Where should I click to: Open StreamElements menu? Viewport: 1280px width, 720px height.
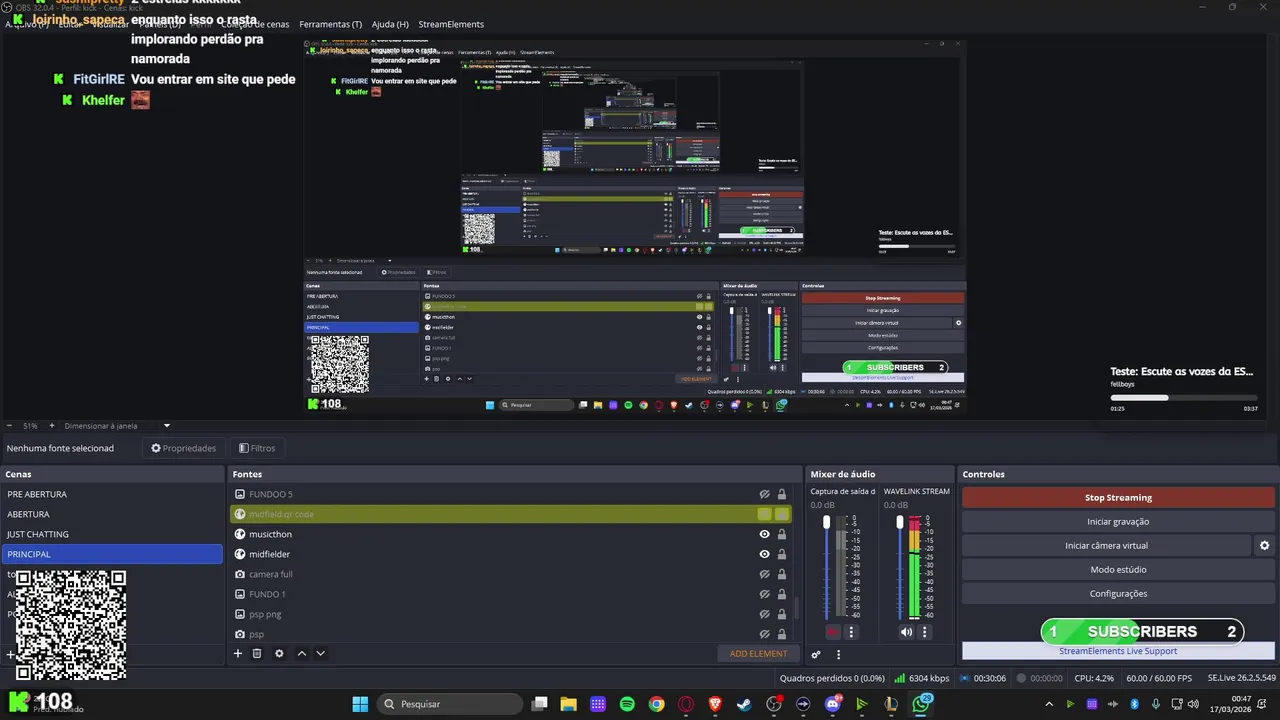tap(451, 24)
